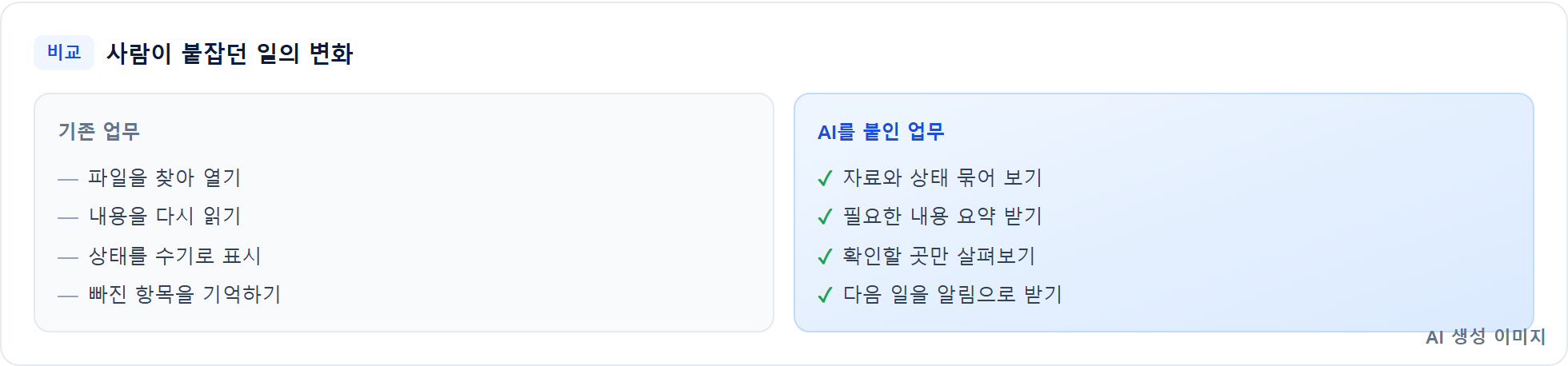Click the 기존 업무 card title
Screen dimensions: 1568x366
pyautogui.click(x=99, y=131)
